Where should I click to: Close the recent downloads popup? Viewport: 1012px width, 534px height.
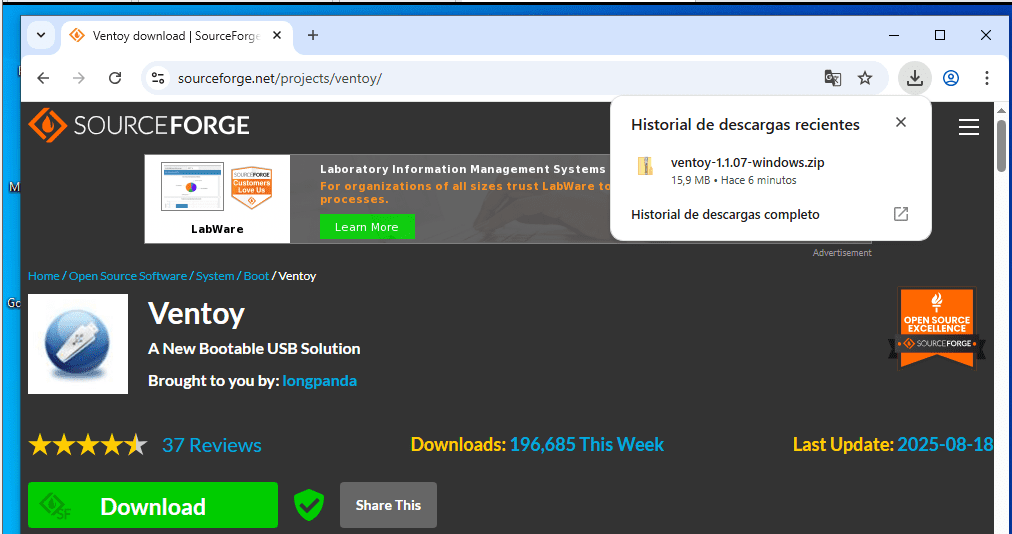900,122
